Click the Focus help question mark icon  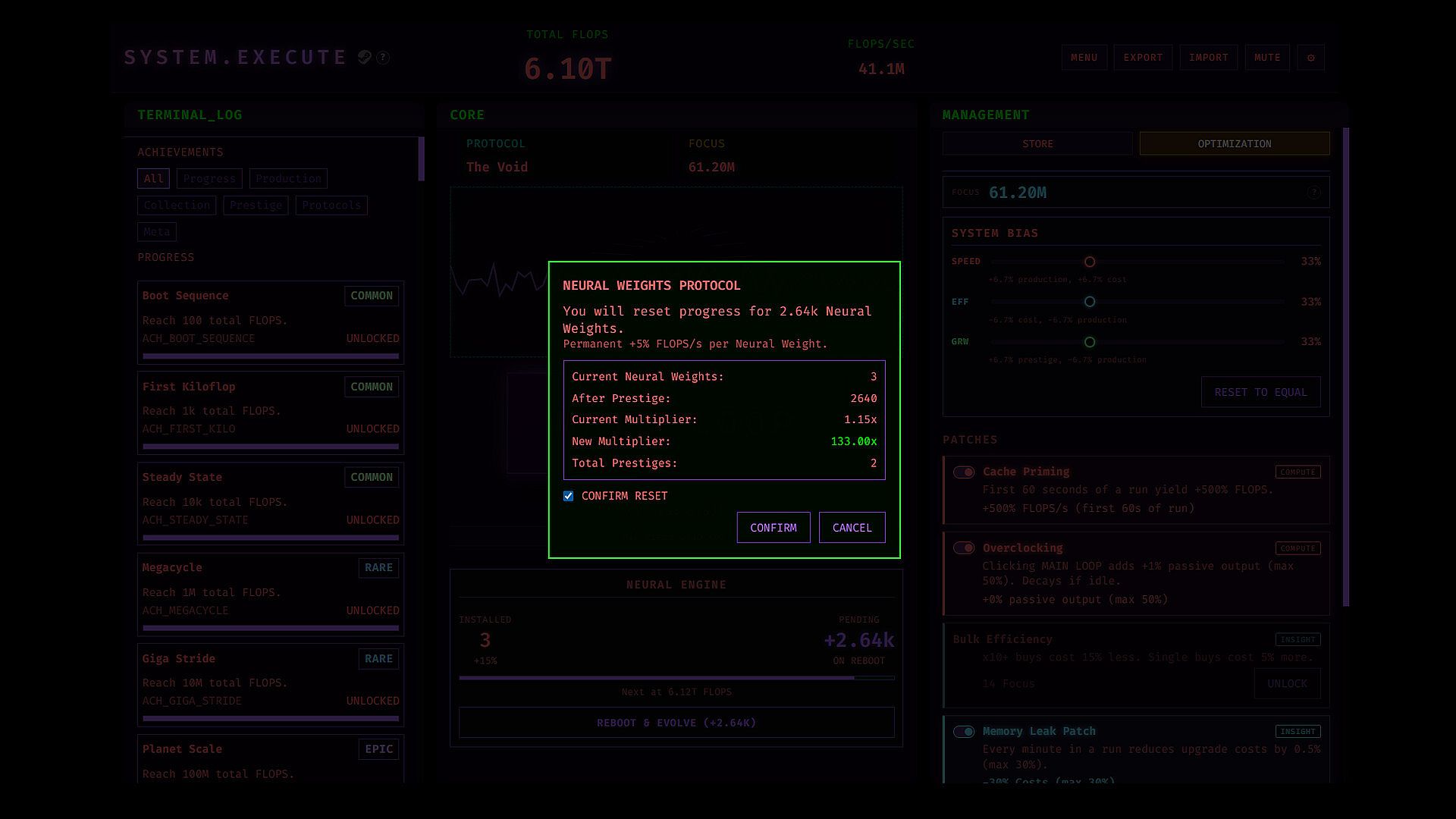tap(1313, 193)
